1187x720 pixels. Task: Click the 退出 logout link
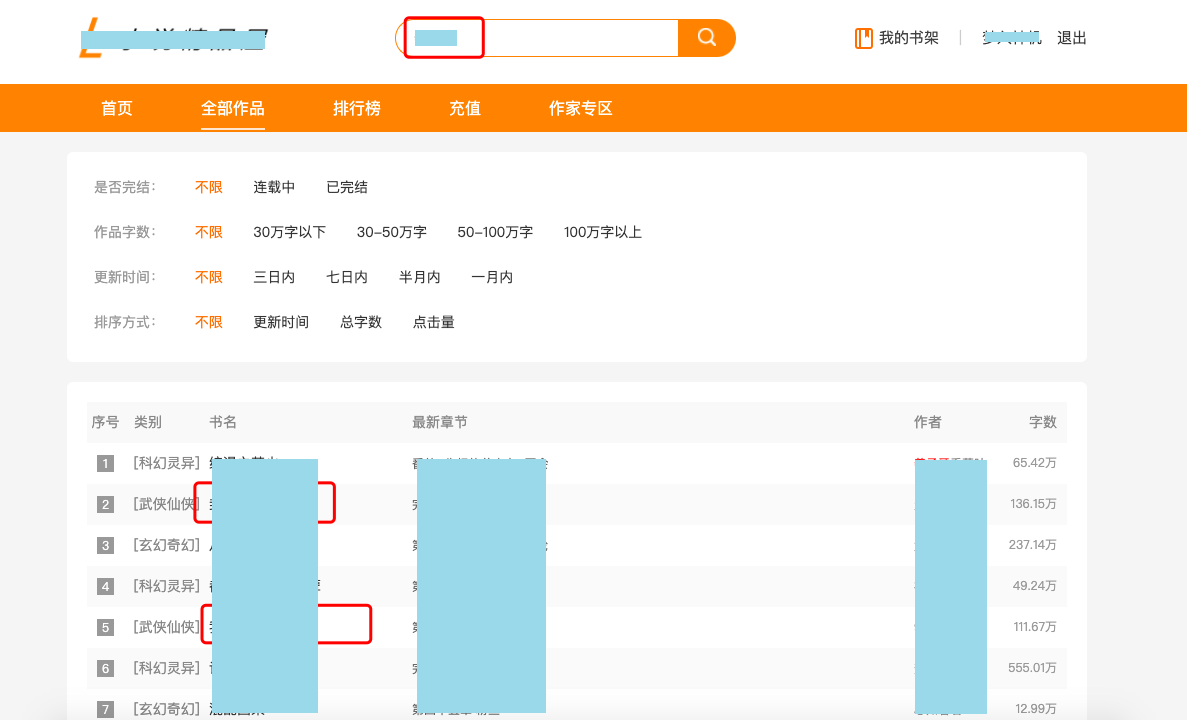pyautogui.click(x=1071, y=38)
